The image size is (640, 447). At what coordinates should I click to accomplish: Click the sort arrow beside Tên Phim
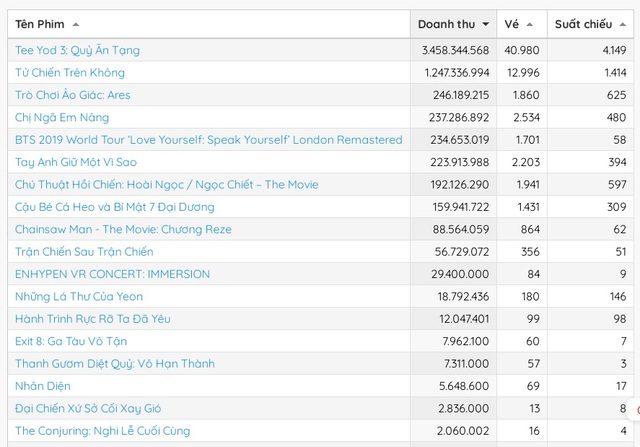point(77,24)
